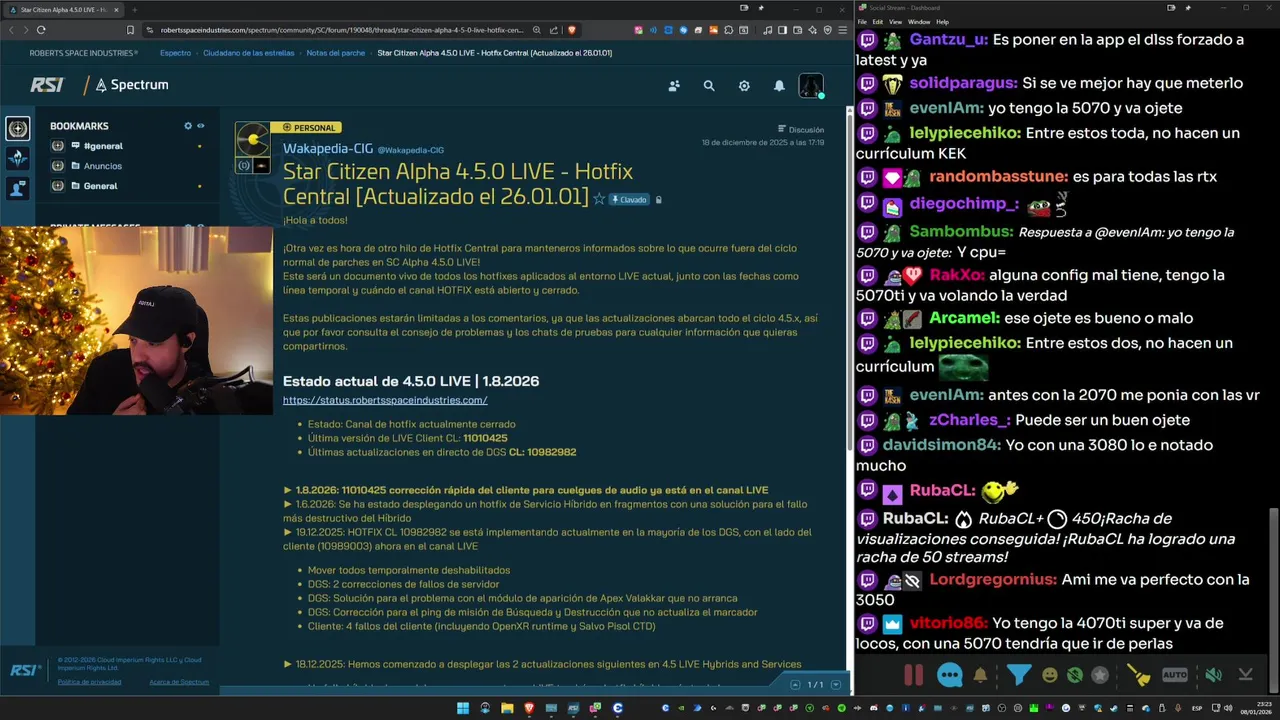Open Spectrum settings gear in the header
The image size is (1280, 720).
point(744,86)
